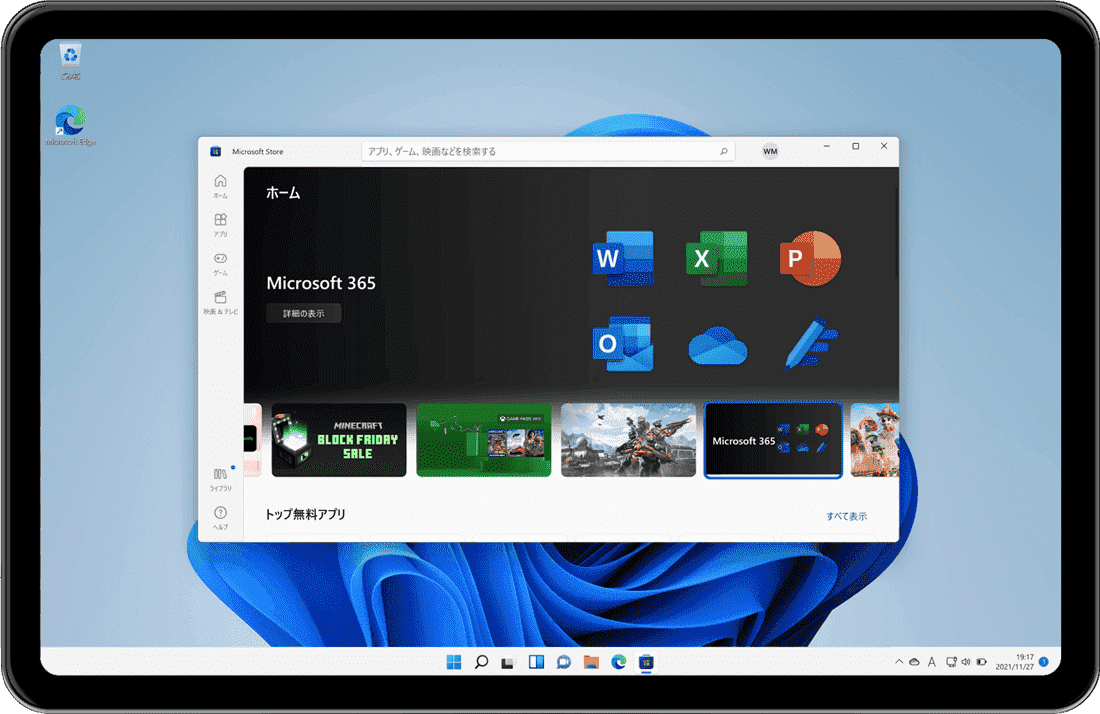Open the ゲーム (Games) sidebar section
The image size is (1100, 714).
(x=220, y=263)
